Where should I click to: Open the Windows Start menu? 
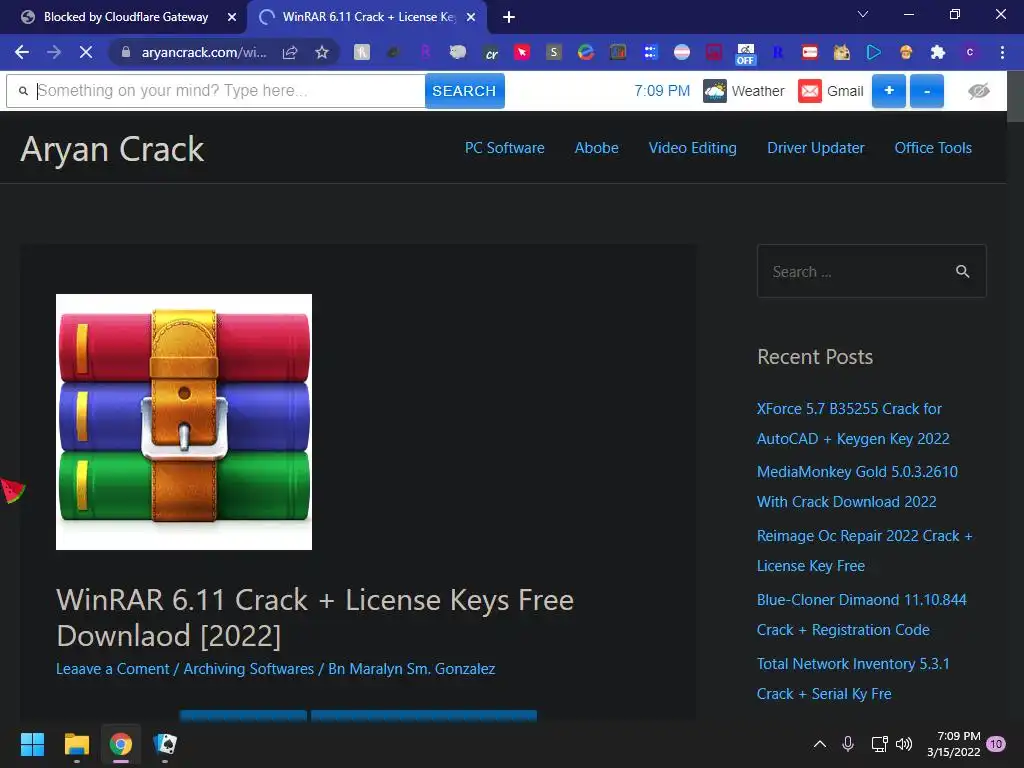[x=32, y=744]
